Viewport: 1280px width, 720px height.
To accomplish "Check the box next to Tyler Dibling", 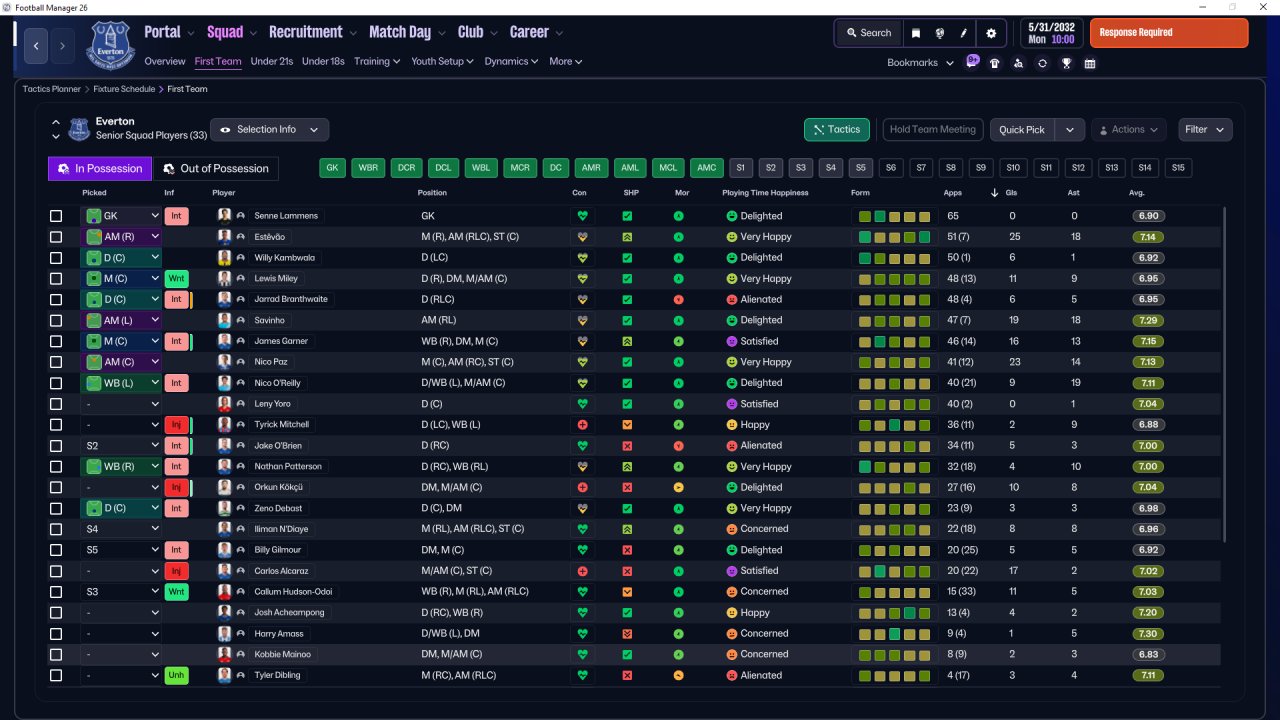I will tap(56, 676).
